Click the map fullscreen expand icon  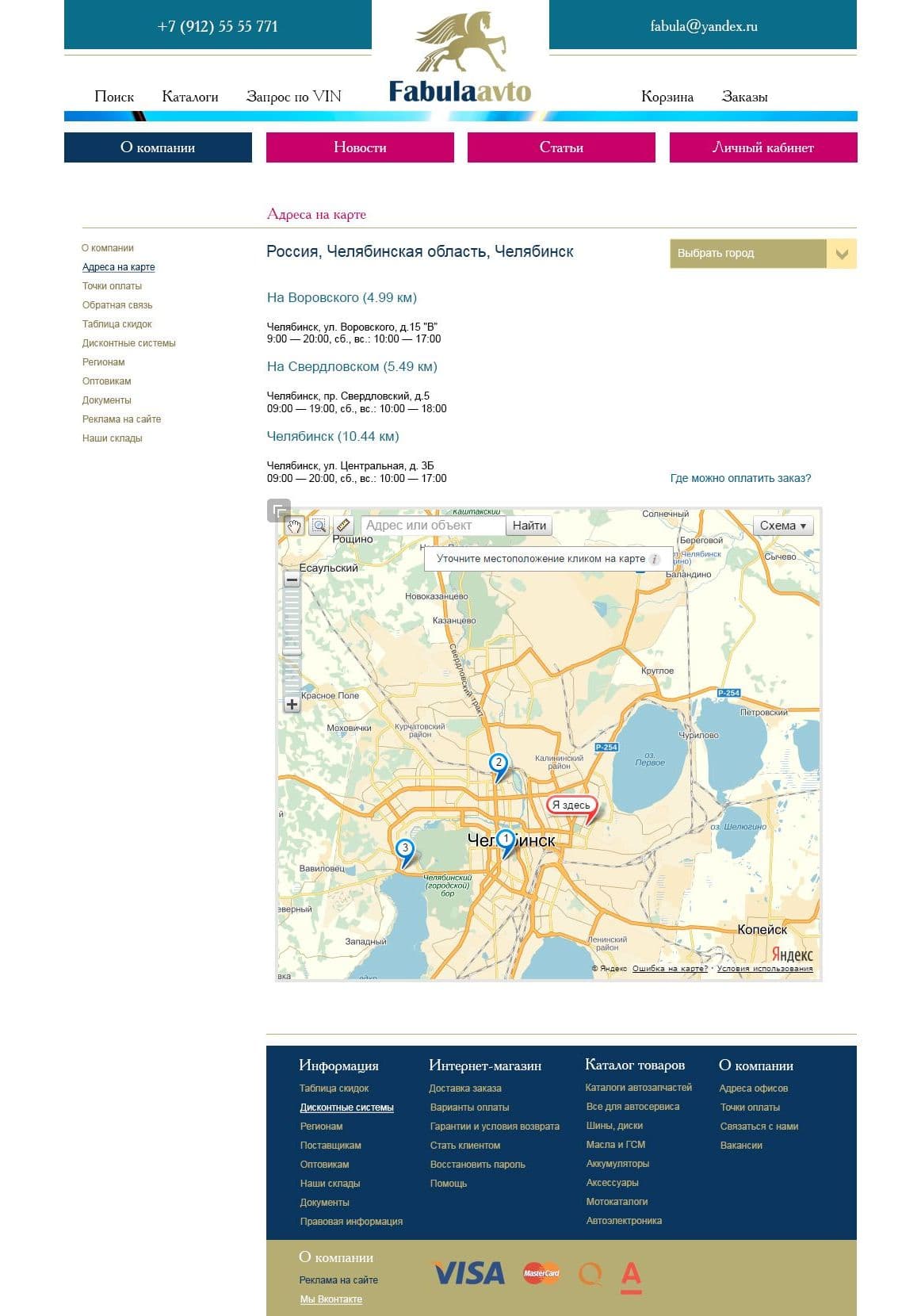(279, 511)
